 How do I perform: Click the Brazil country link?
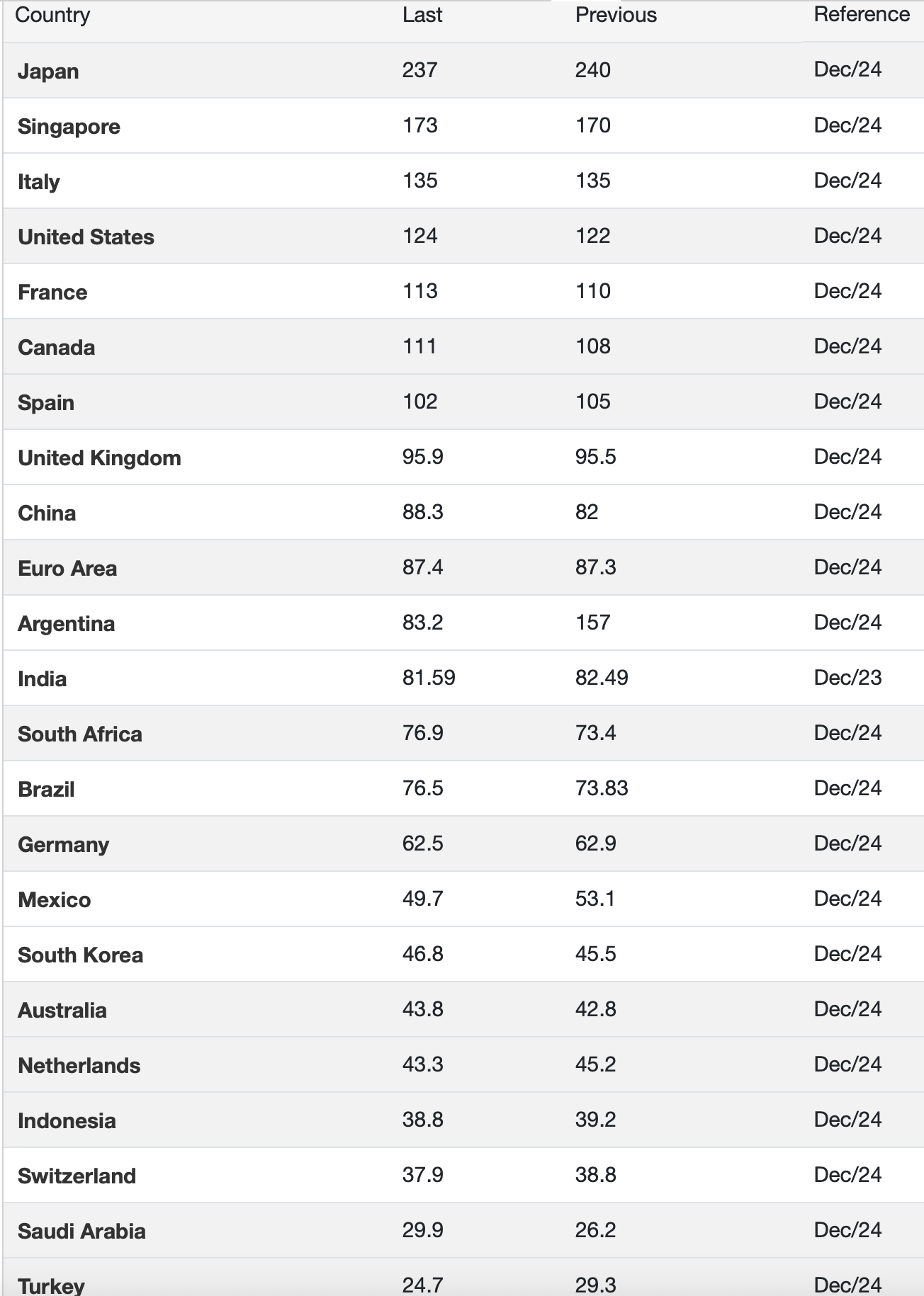tap(46, 789)
